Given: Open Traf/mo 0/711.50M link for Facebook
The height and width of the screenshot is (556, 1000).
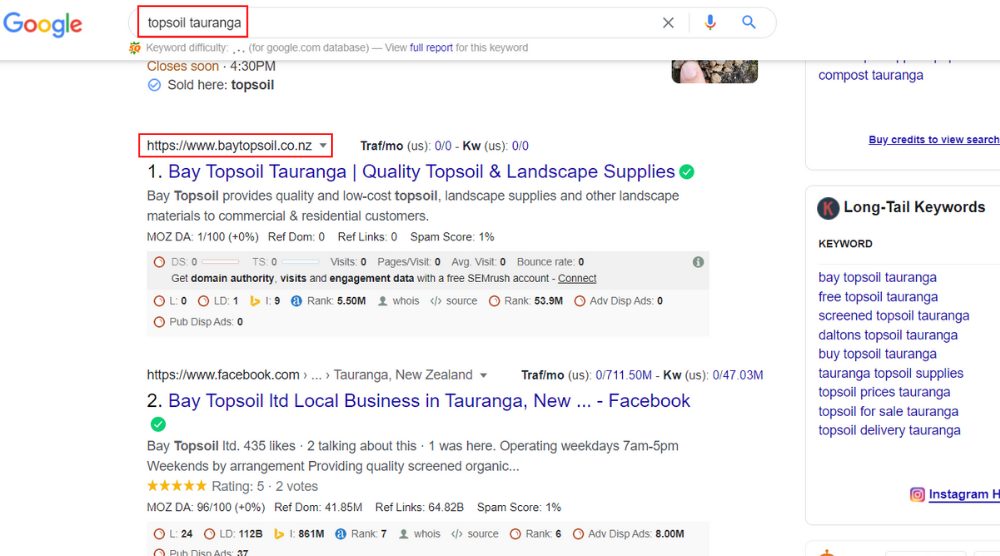Looking at the screenshot, I should tap(624, 376).
